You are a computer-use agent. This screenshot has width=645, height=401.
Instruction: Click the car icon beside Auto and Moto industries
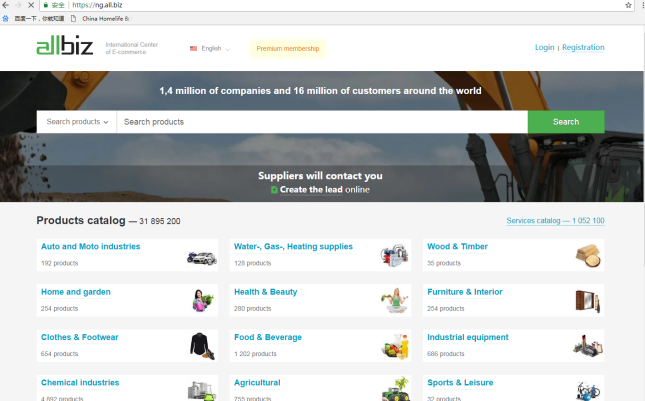point(202,255)
